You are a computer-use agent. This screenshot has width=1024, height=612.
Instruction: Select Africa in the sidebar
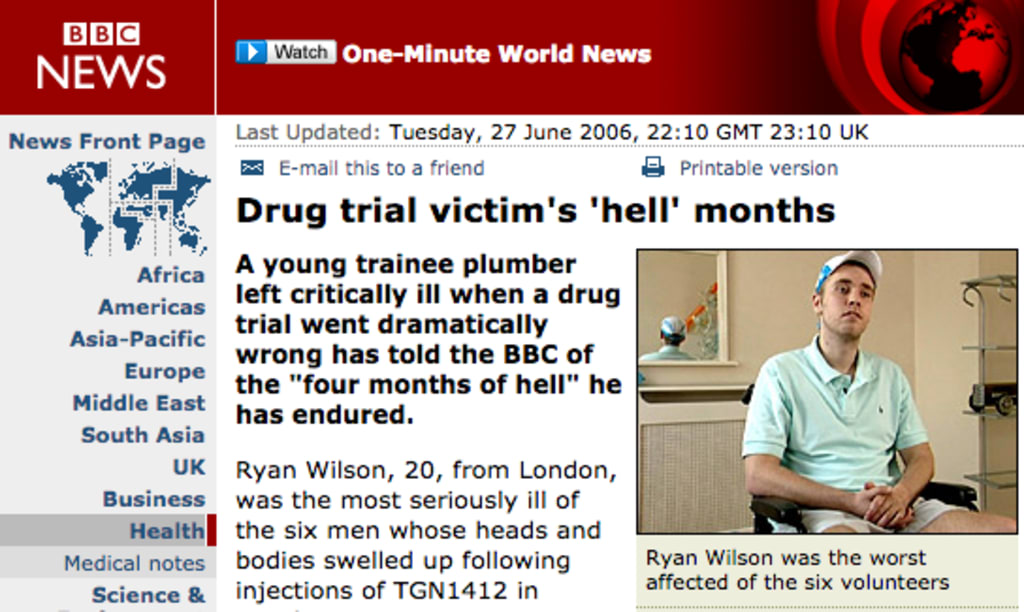[x=171, y=275]
